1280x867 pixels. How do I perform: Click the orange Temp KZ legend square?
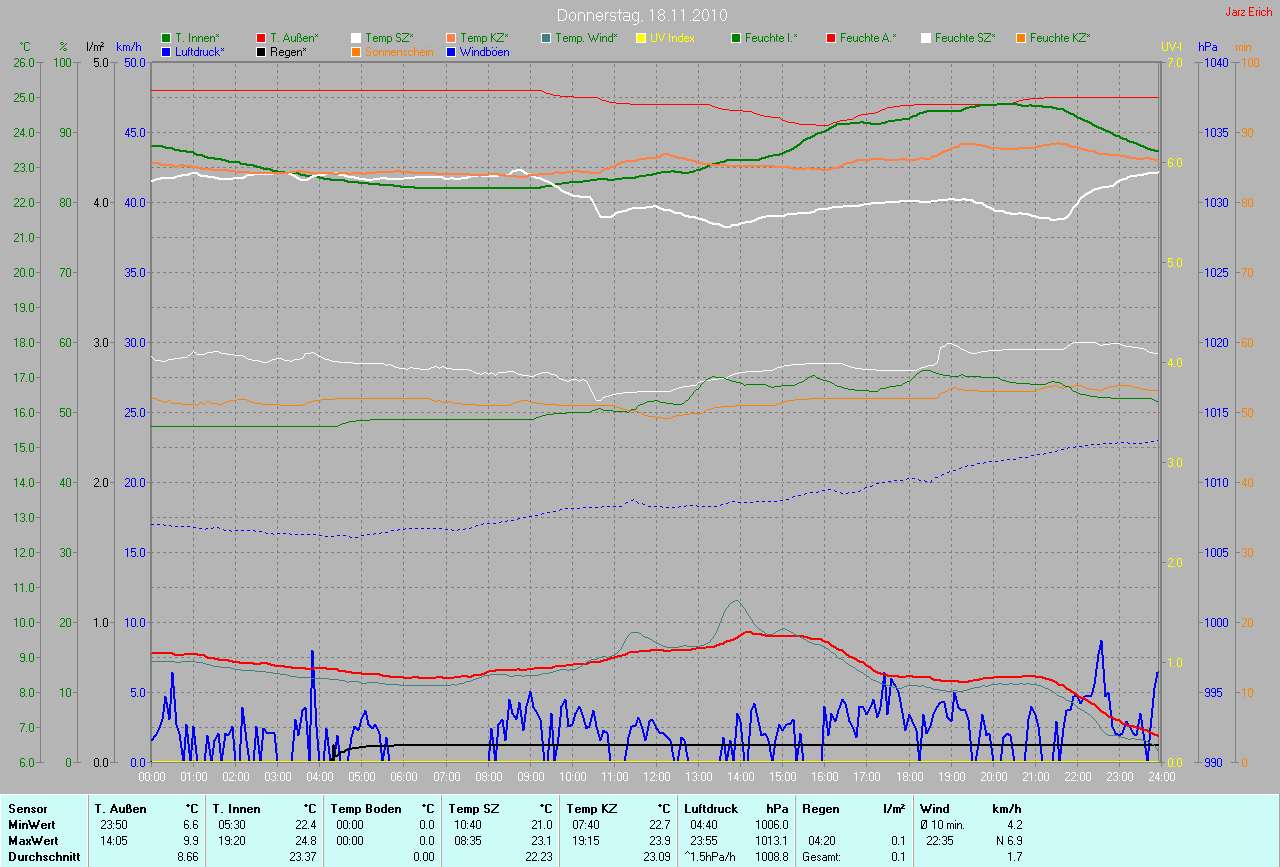[451, 38]
